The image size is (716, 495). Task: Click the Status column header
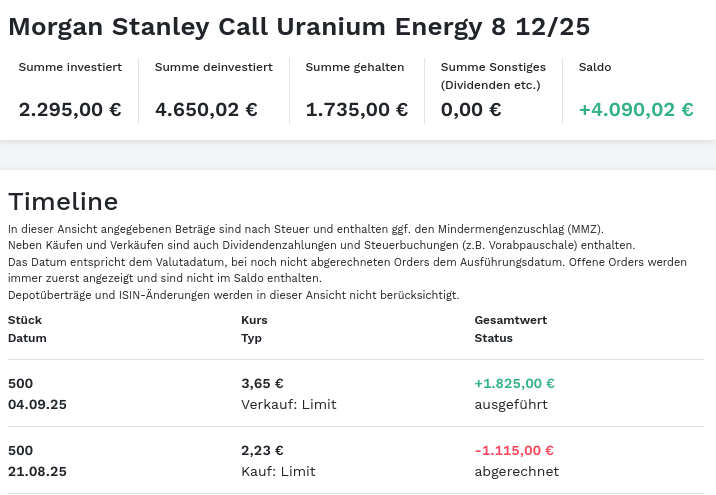(x=493, y=338)
